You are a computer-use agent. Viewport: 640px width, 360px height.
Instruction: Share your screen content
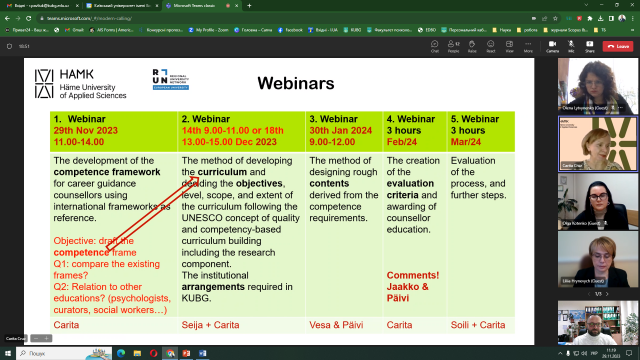tap(589, 47)
